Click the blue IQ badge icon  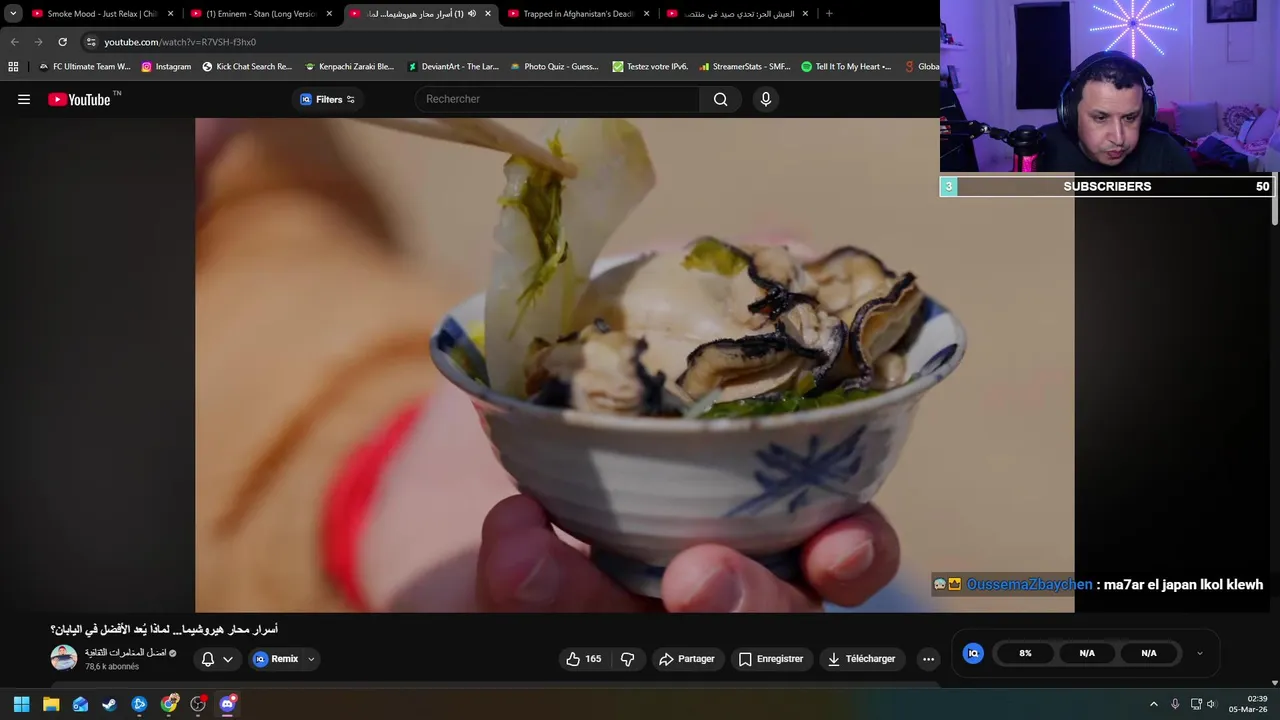(973, 653)
